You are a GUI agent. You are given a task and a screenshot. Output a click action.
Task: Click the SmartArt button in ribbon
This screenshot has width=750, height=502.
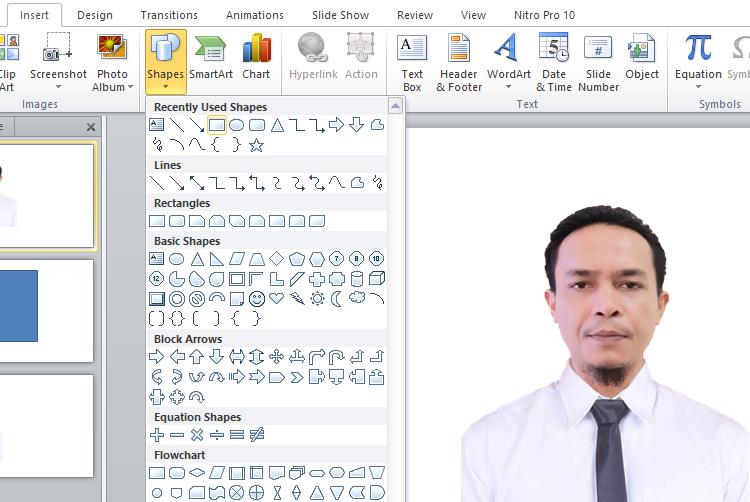[x=210, y=59]
